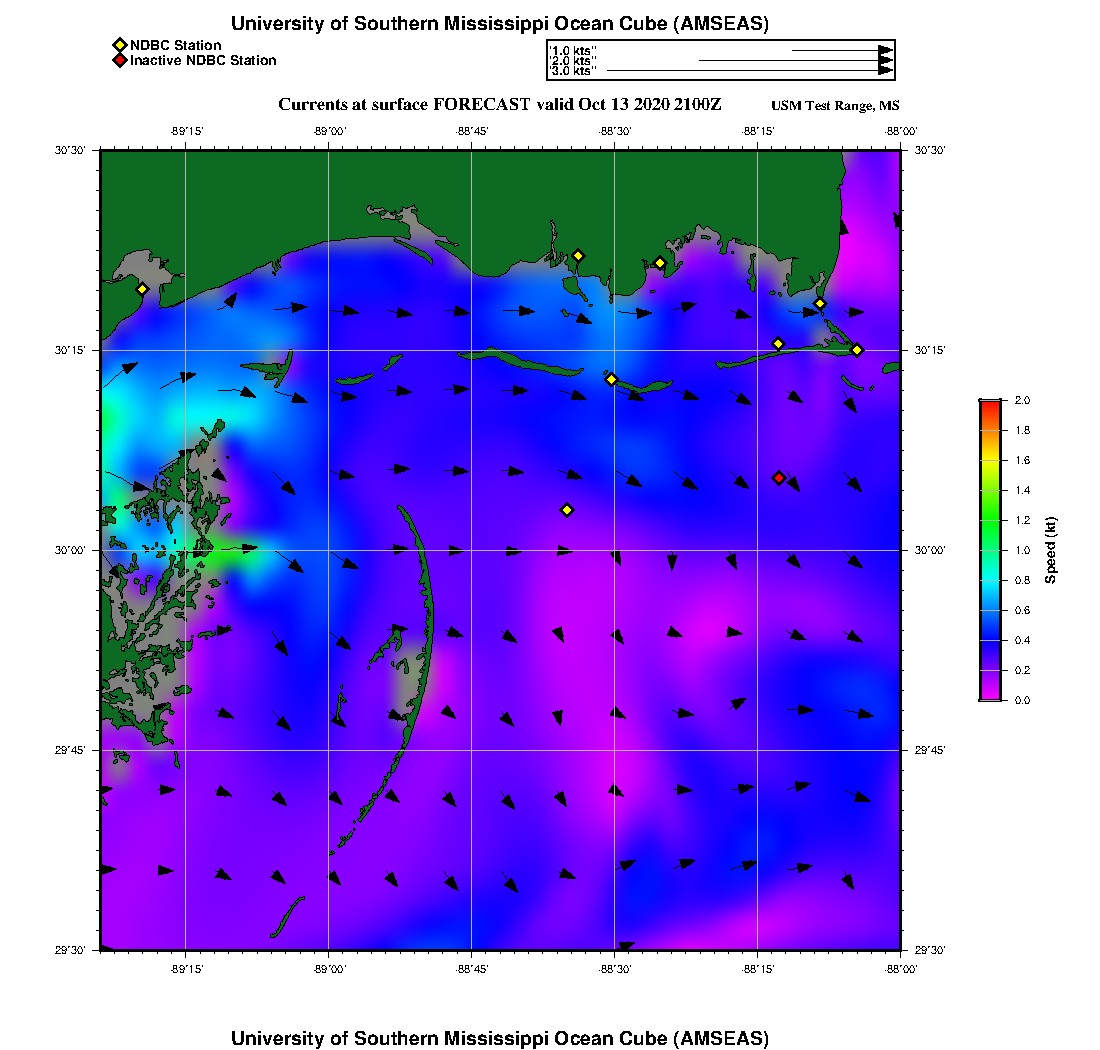Click the 'Speed (kt)' color bar label
The height and width of the screenshot is (1050, 1100).
1050,550
